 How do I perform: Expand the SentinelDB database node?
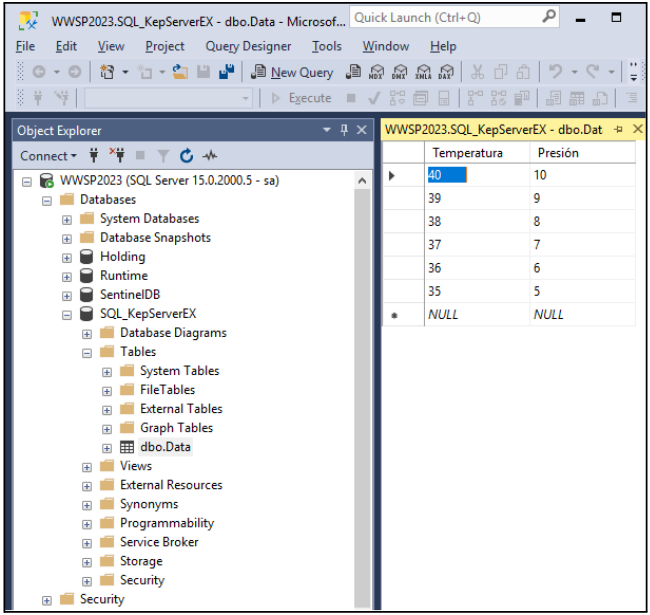pos(67,296)
